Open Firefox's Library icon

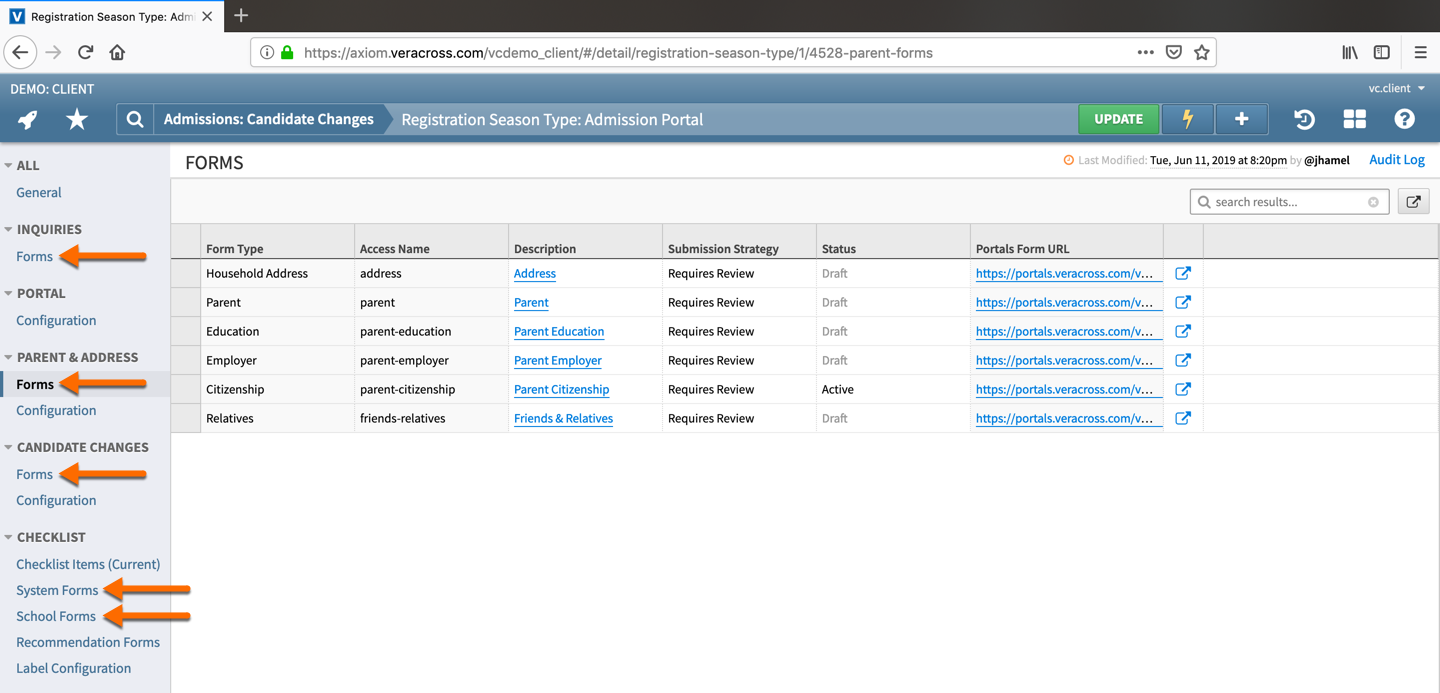coord(1349,52)
